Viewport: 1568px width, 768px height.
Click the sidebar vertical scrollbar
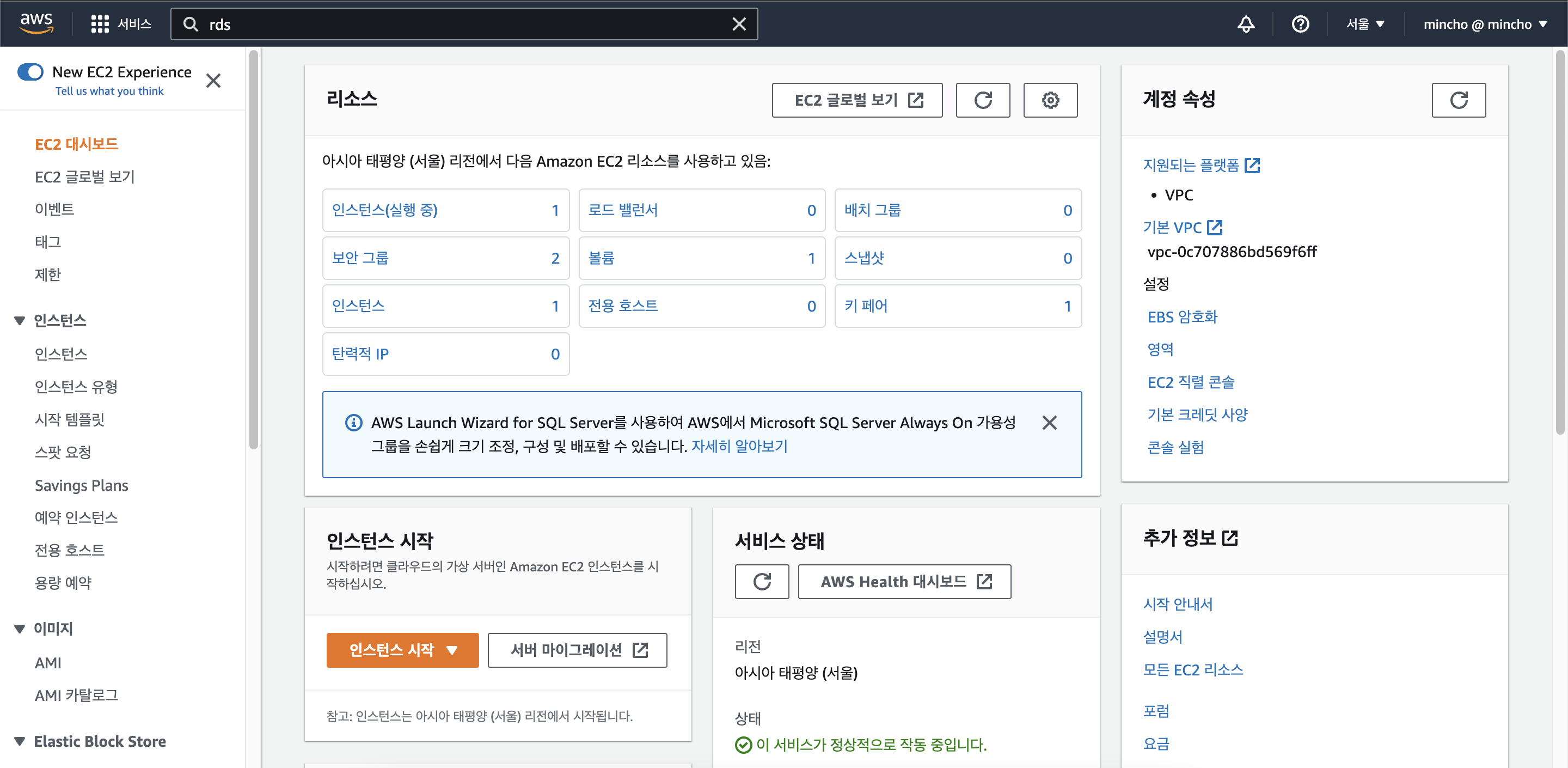click(x=253, y=249)
